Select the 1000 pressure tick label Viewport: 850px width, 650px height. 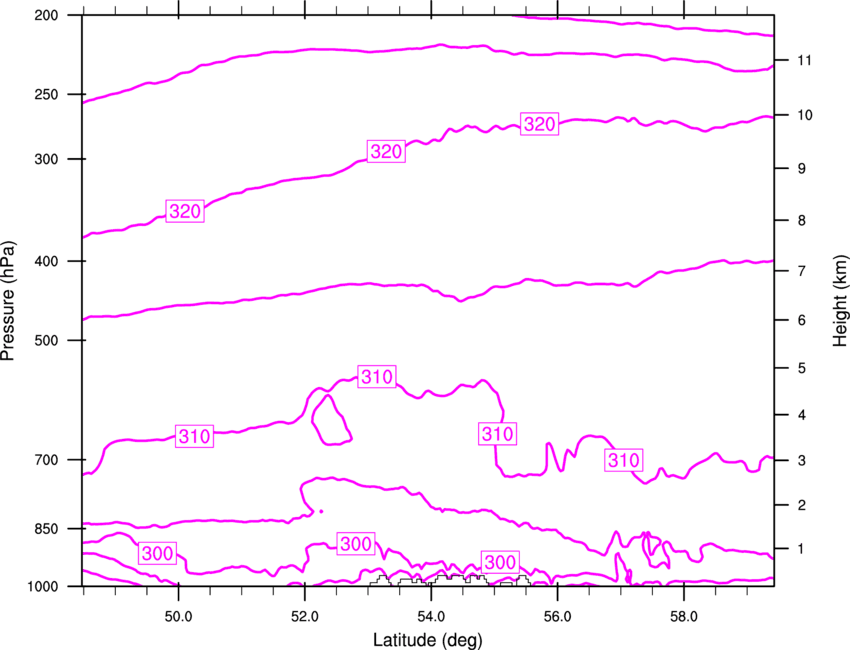click(x=43, y=587)
